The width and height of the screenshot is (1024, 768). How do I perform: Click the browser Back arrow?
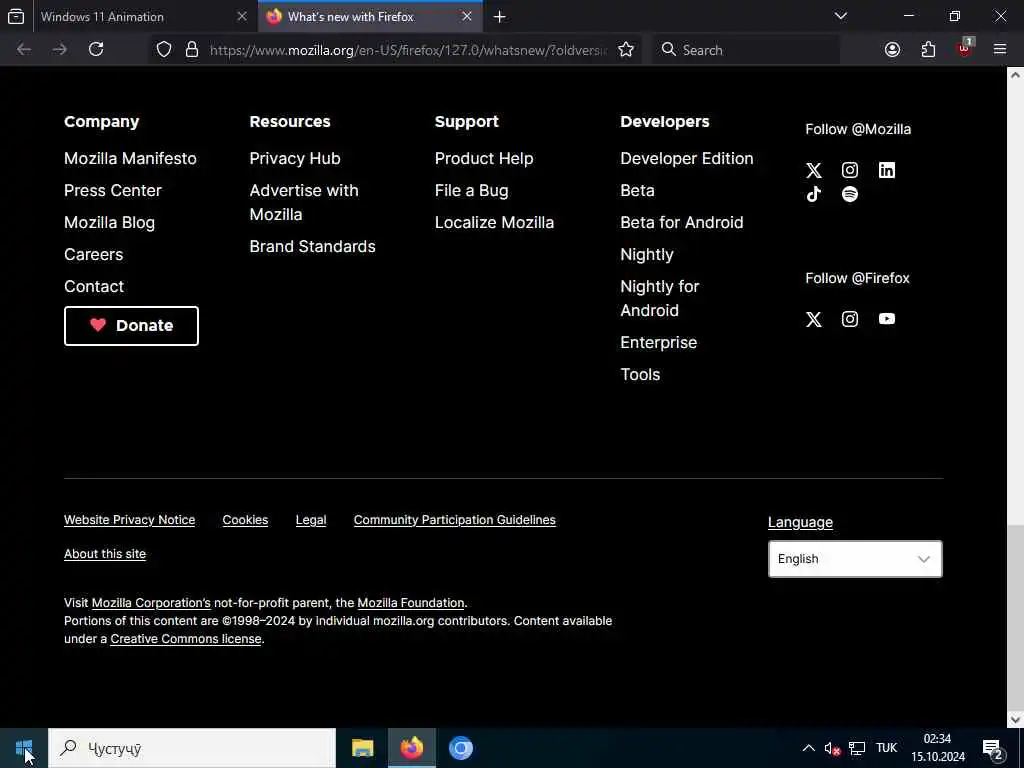[x=24, y=50]
